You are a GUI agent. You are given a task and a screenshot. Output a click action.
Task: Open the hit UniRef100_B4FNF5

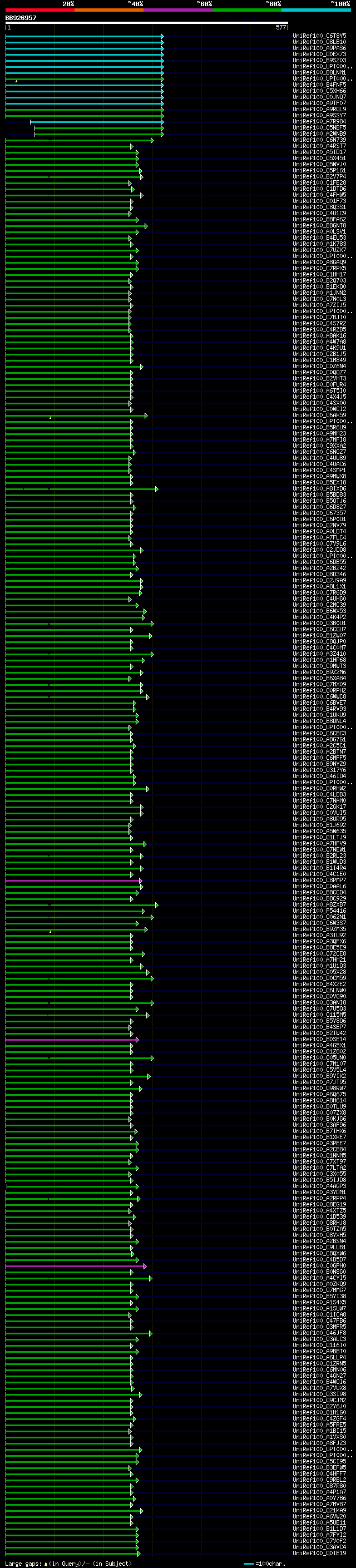click(319, 85)
